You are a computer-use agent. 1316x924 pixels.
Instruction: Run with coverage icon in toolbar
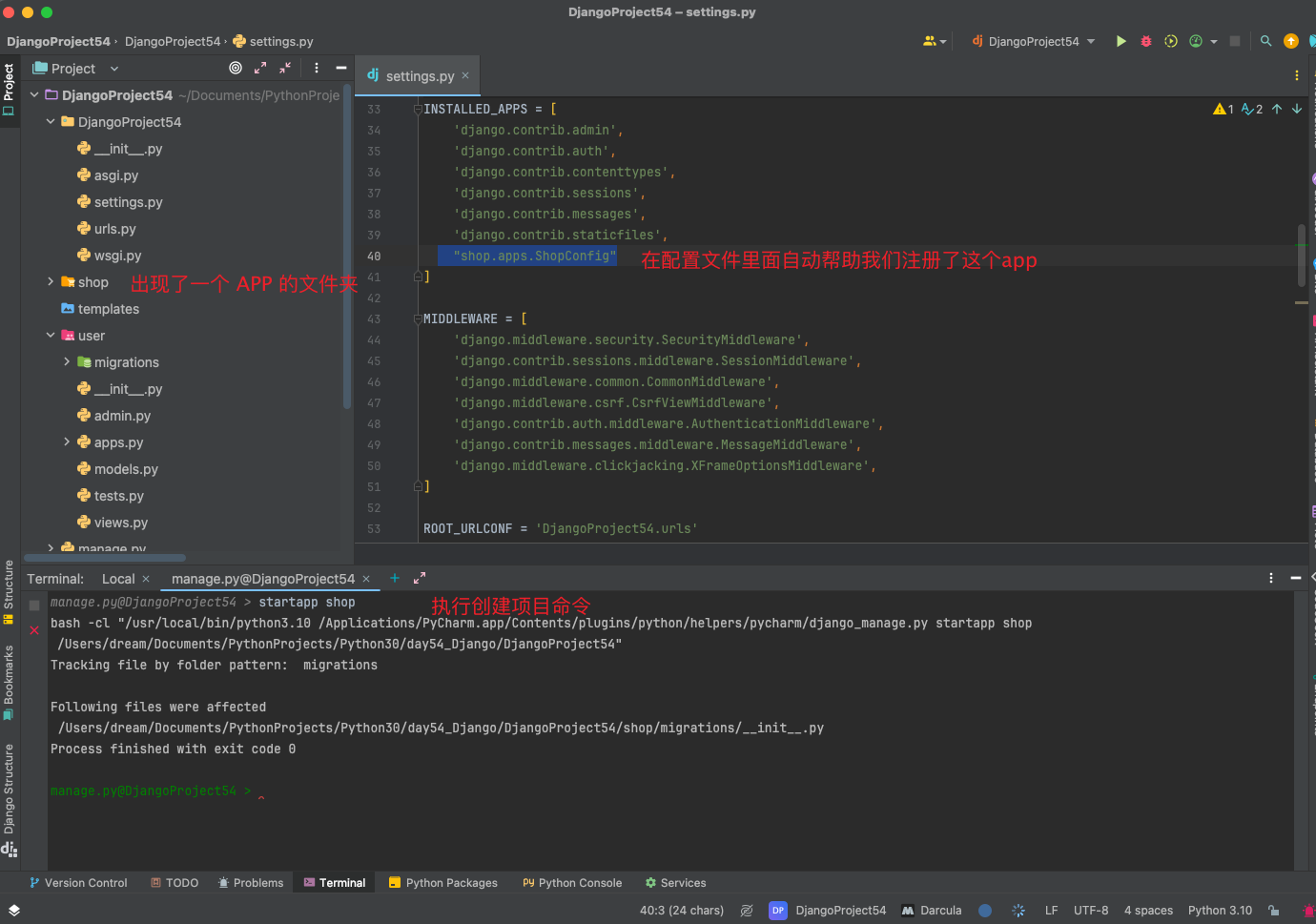1171,41
